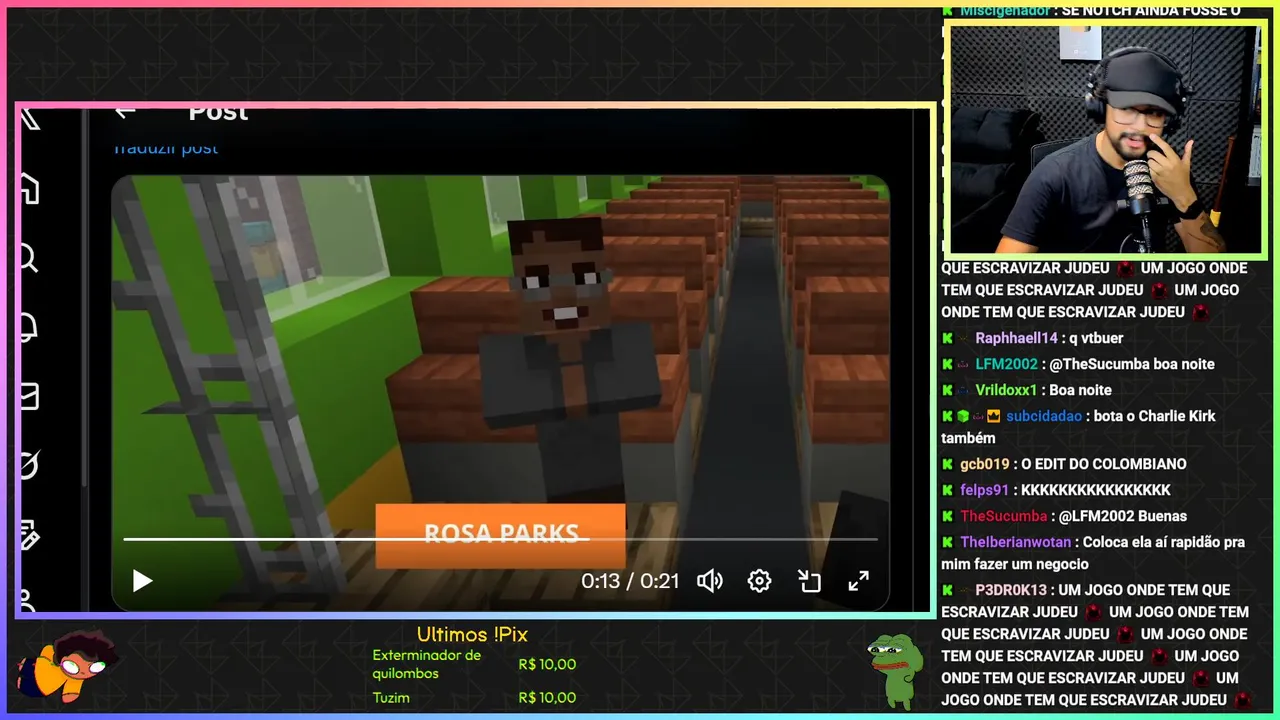Click the green cube badge beside subcidadao
The image size is (1280, 720).
click(963, 416)
